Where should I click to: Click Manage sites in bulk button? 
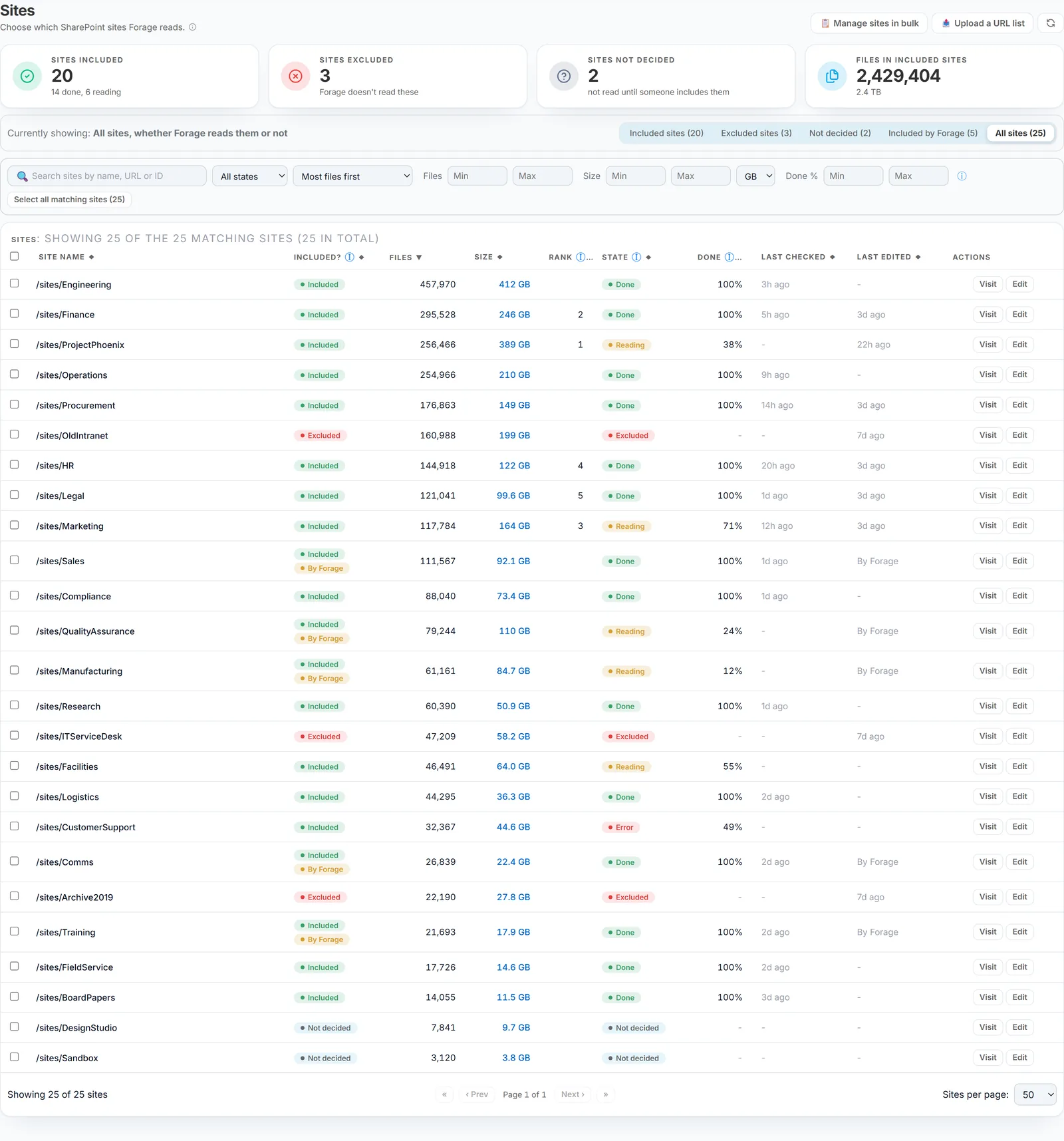click(869, 23)
